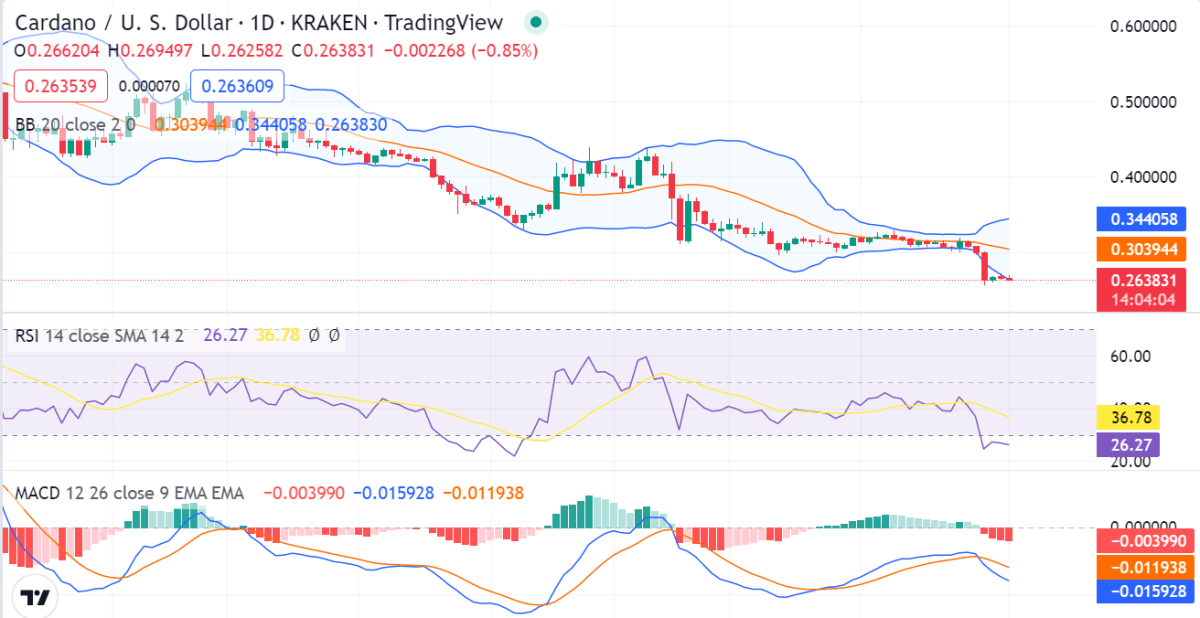1200x618 pixels.
Task: Click the MACD 12 26 close 9 EMA EMA label
Action: tap(129, 493)
